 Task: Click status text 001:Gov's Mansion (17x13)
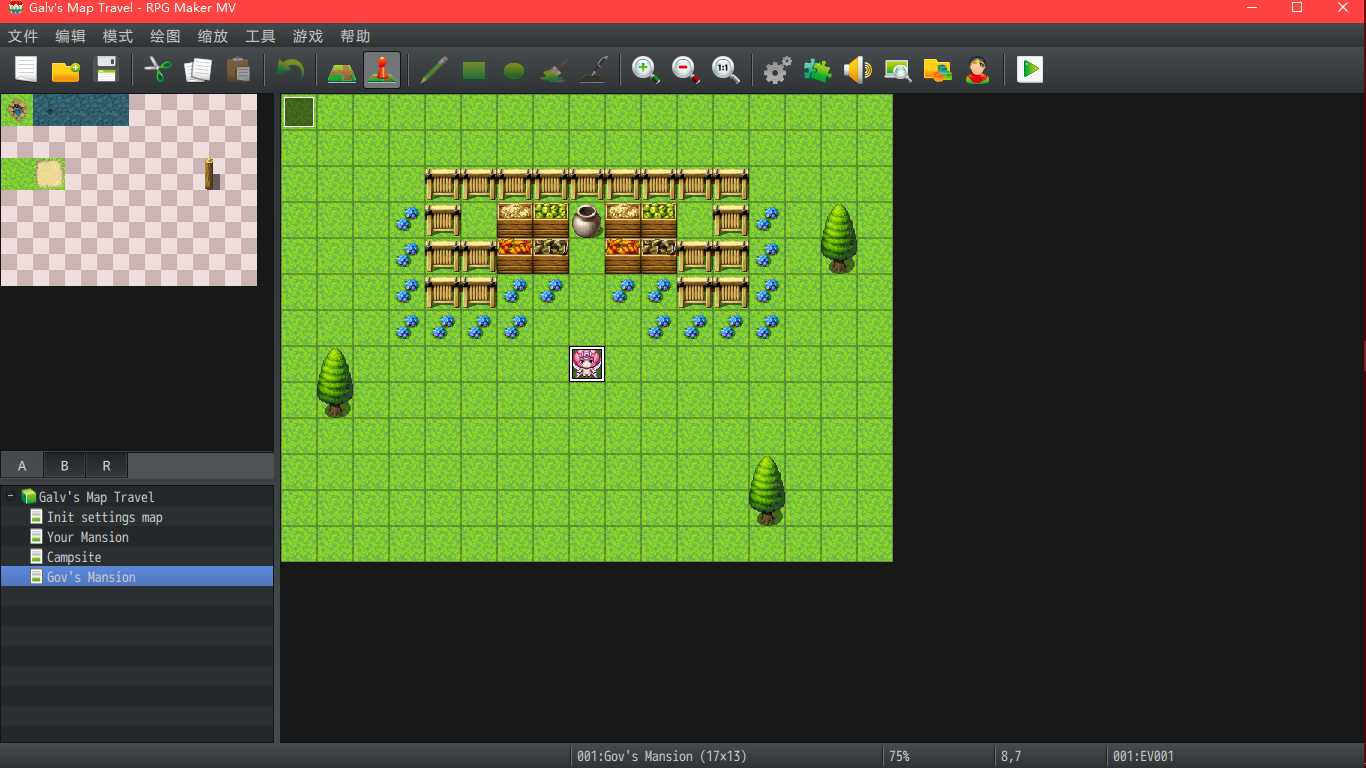[661, 756]
